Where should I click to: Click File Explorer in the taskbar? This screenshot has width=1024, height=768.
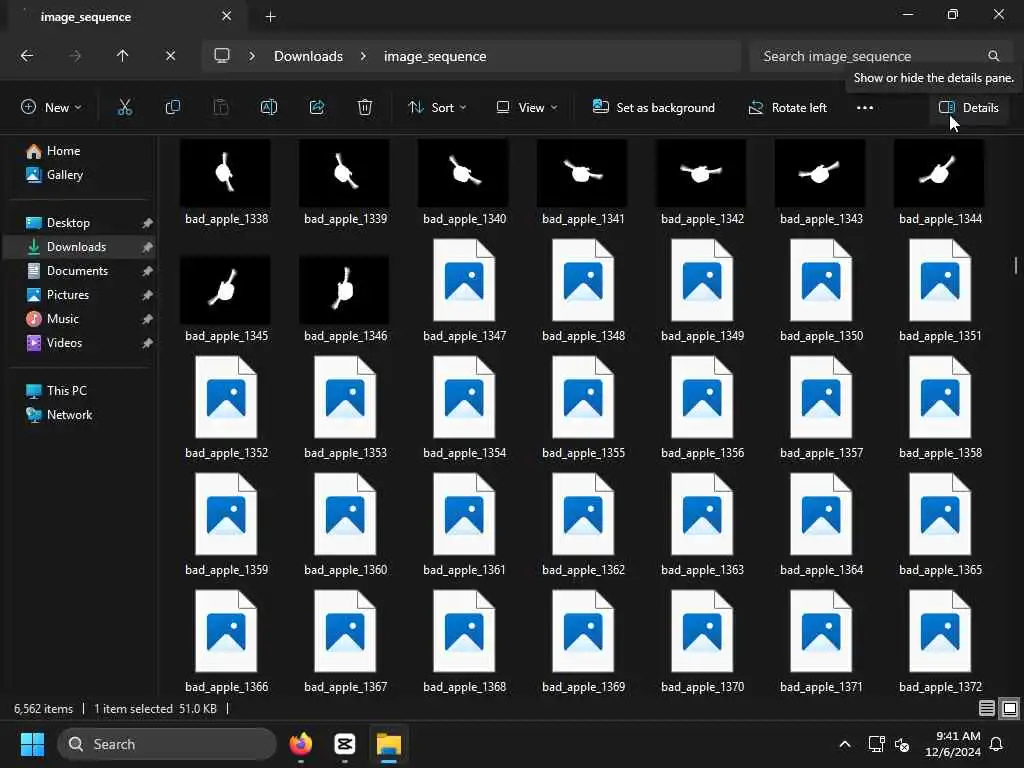point(389,744)
